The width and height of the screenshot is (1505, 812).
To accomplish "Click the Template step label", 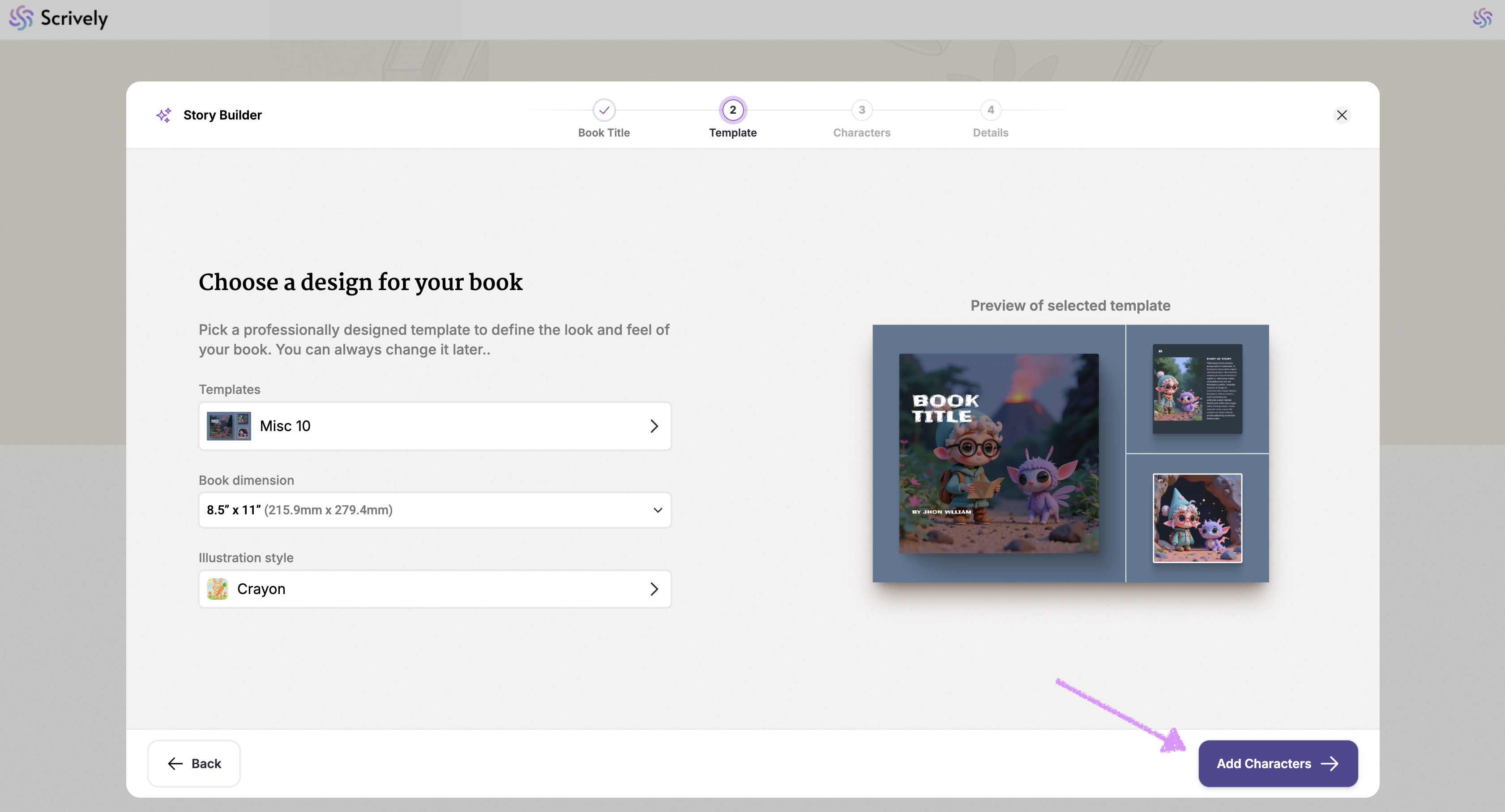I will point(733,132).
